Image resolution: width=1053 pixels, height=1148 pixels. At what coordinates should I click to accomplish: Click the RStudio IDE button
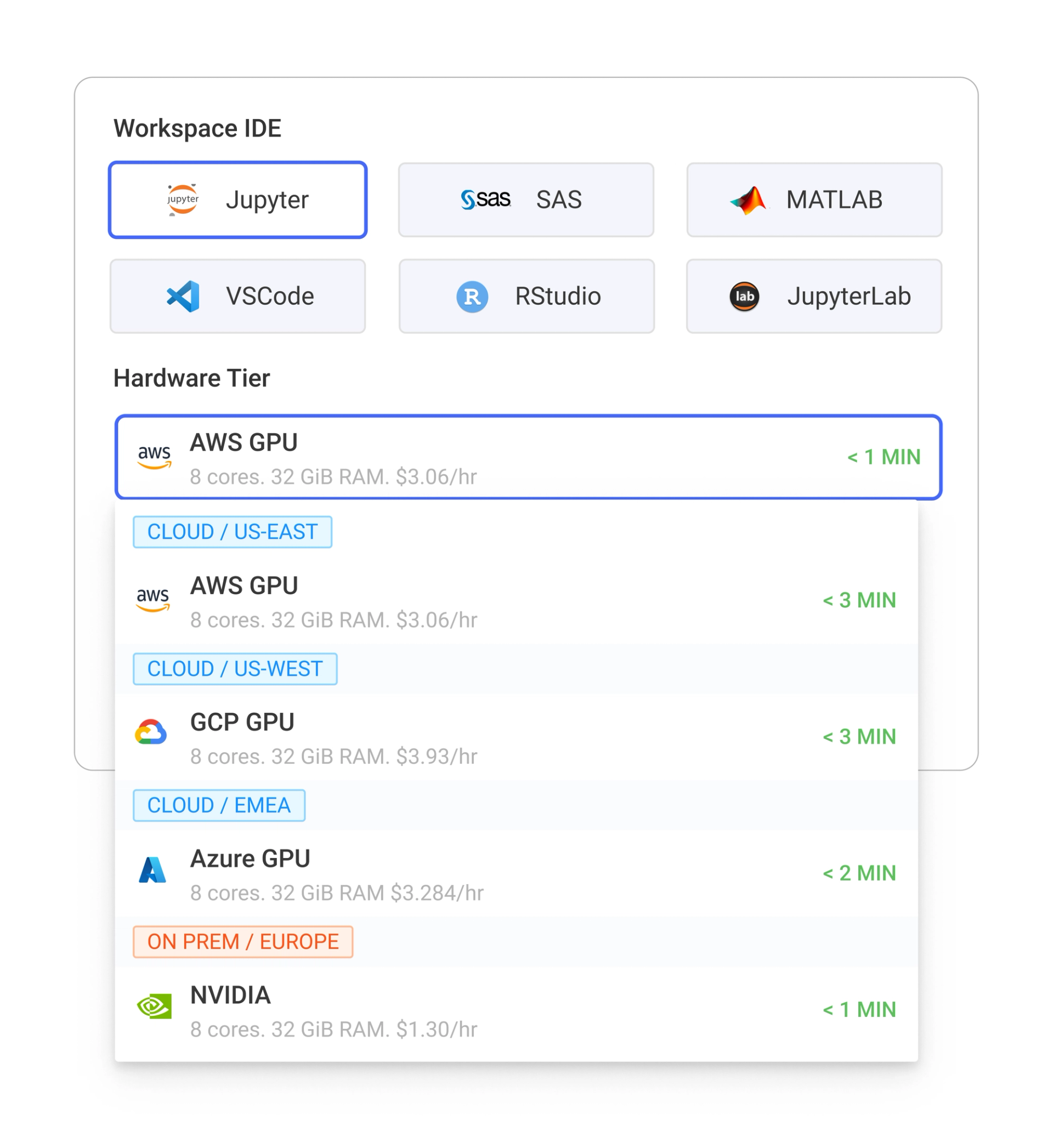coord(526,297)
